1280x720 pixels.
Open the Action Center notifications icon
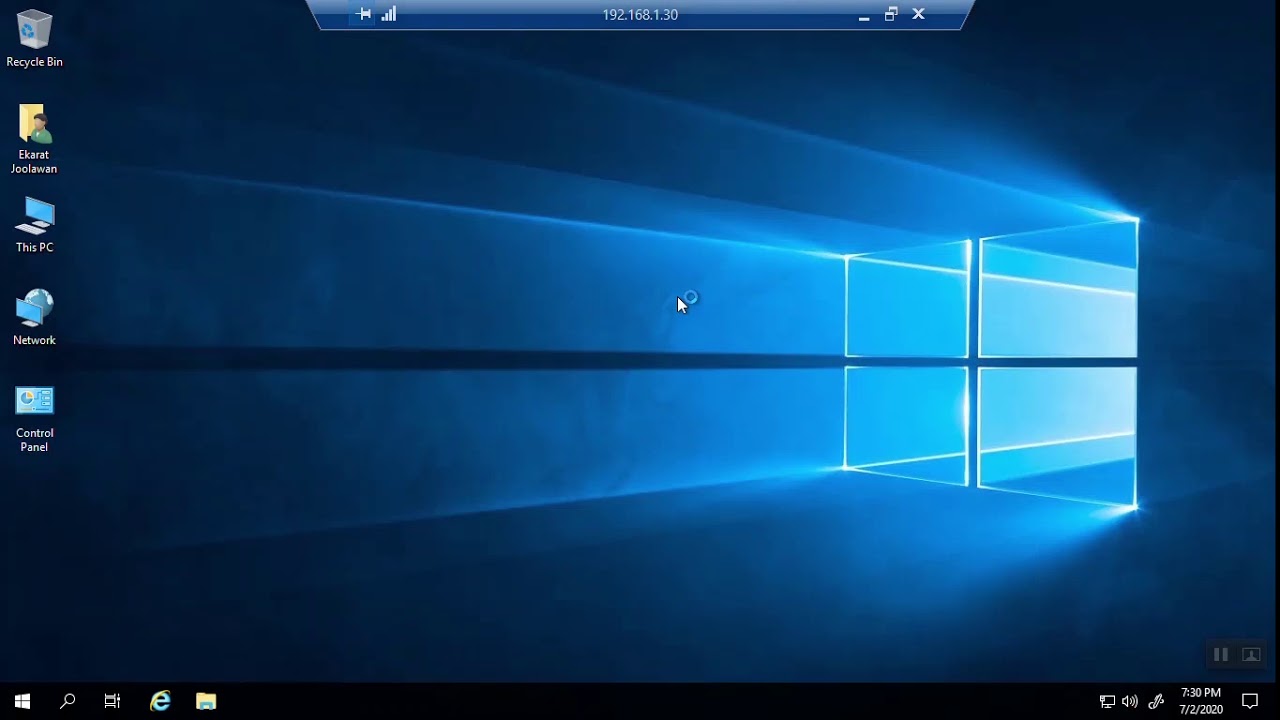(1250, 702)
